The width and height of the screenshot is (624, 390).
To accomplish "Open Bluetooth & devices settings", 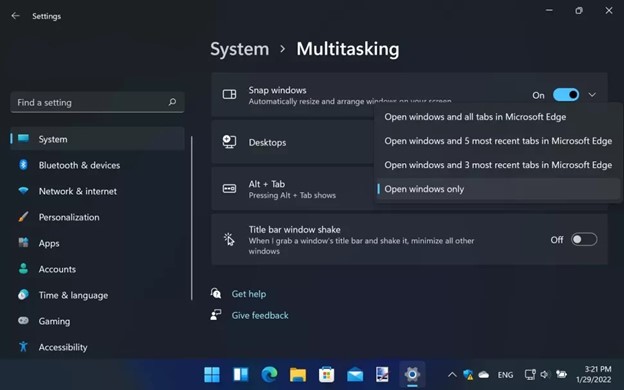I will (97, 165).
